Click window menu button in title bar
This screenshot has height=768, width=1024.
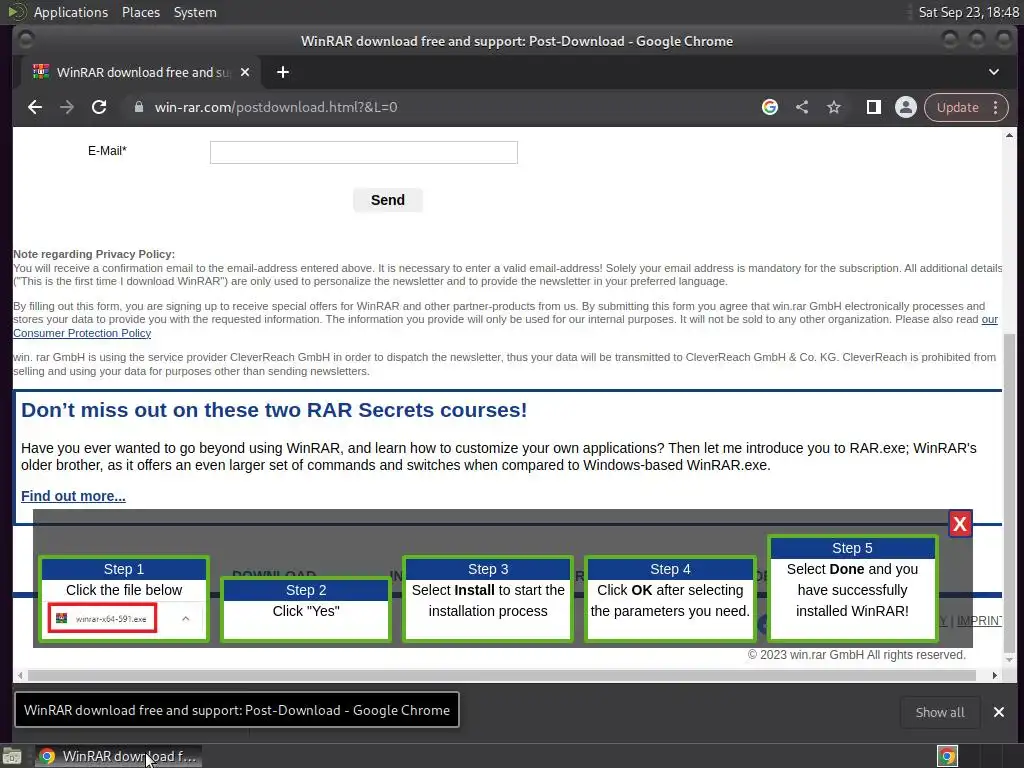26,40
